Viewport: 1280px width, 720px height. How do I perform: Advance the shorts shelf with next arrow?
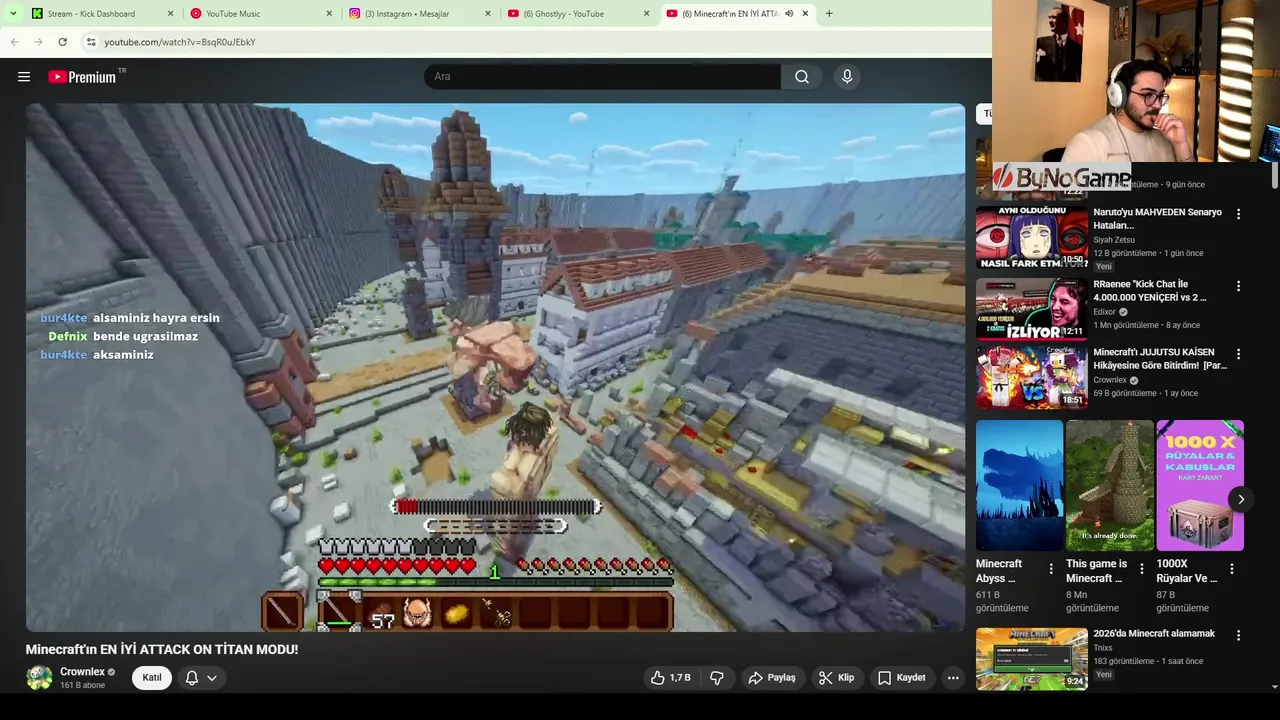point(1241,499)
